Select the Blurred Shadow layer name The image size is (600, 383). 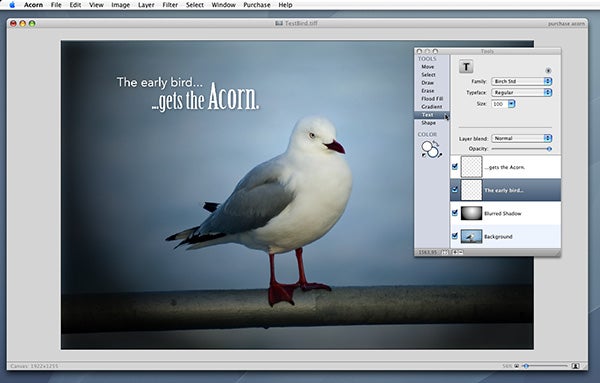point(502,214)
